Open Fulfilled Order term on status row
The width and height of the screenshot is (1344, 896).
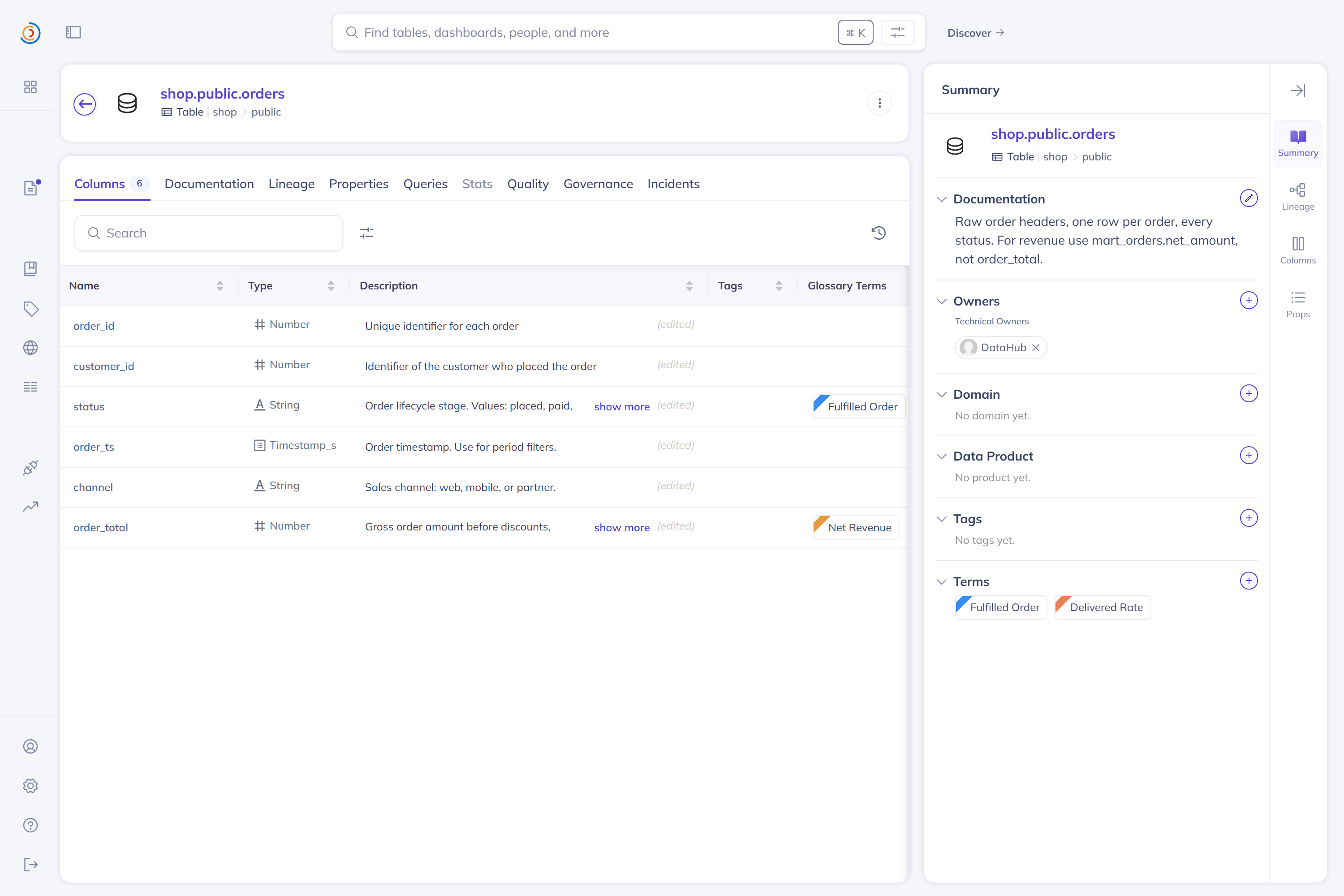point(859,407)
